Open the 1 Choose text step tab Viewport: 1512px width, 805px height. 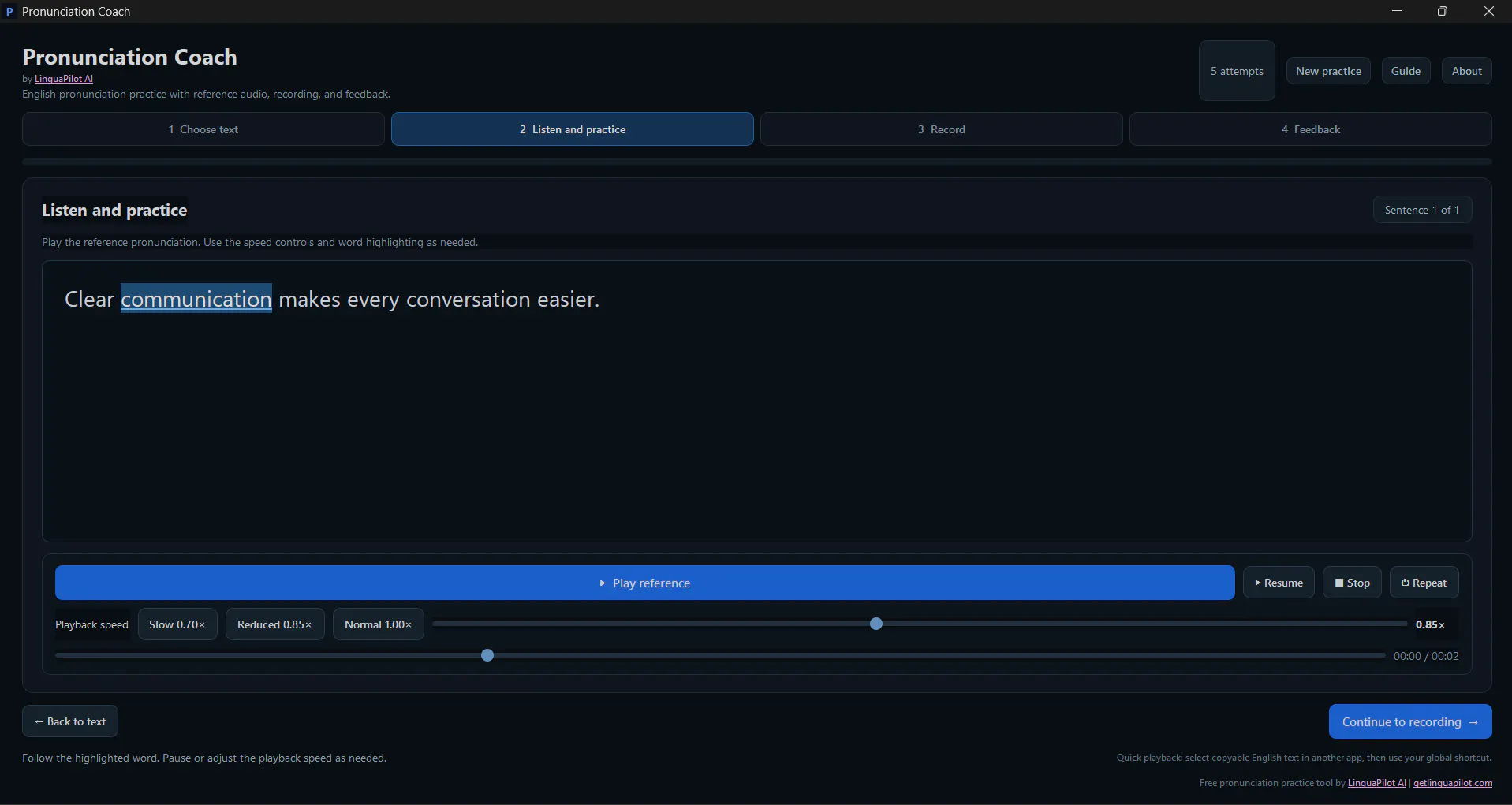[203, 129]
